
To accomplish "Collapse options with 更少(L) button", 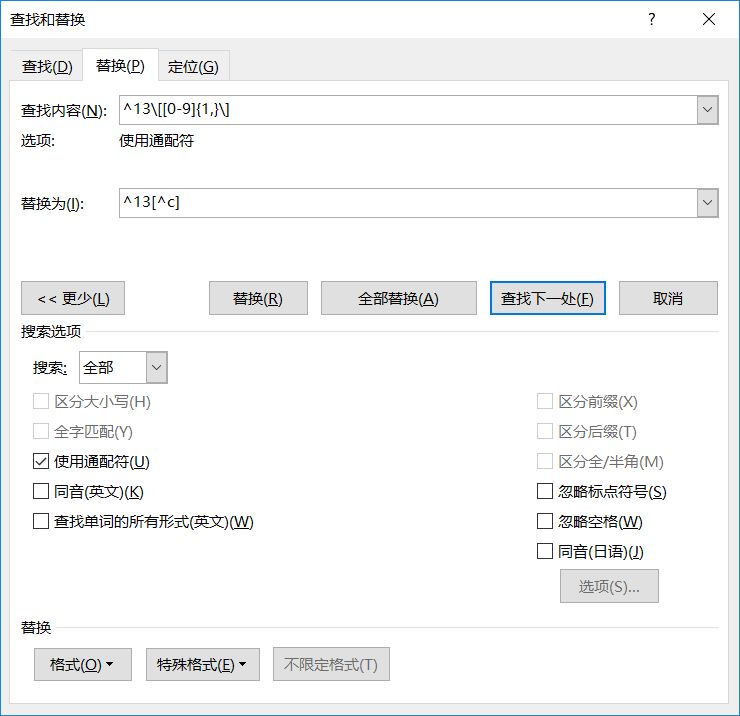I will click(x=73, y=298).
